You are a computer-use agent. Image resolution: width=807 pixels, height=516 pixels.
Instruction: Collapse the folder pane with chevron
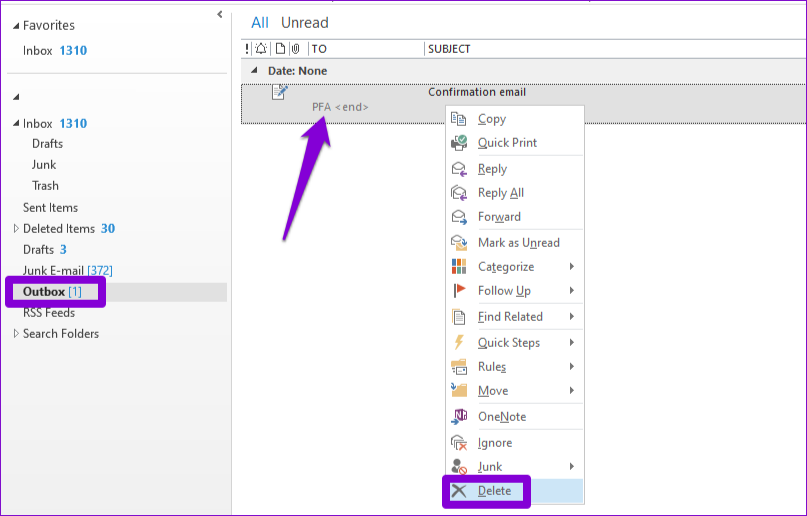[220, 14]
